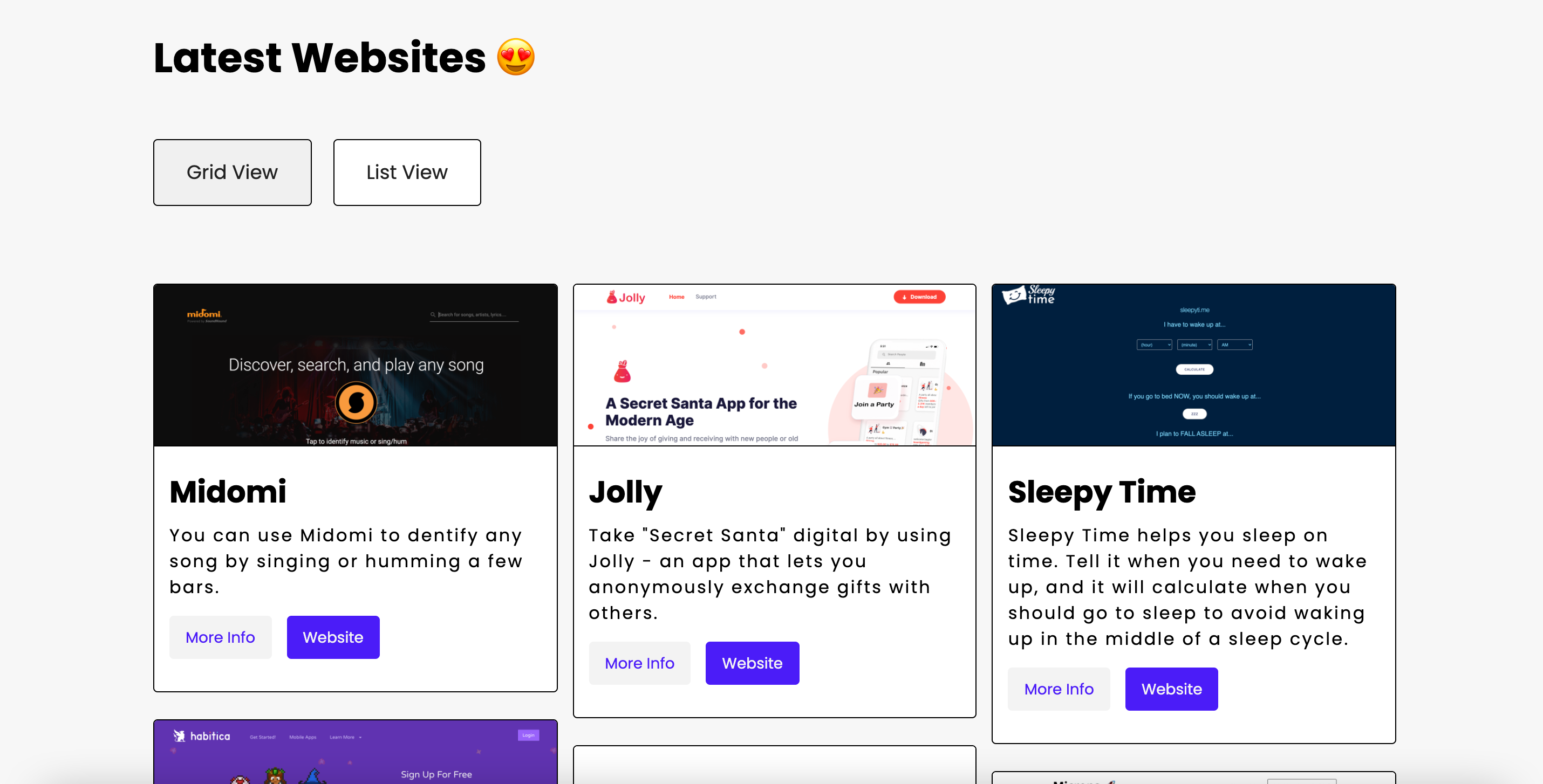This screenshot has height=784, width=1543.
Task: Click the Habitica gryphon logo icon
Action: coord(180,735)
